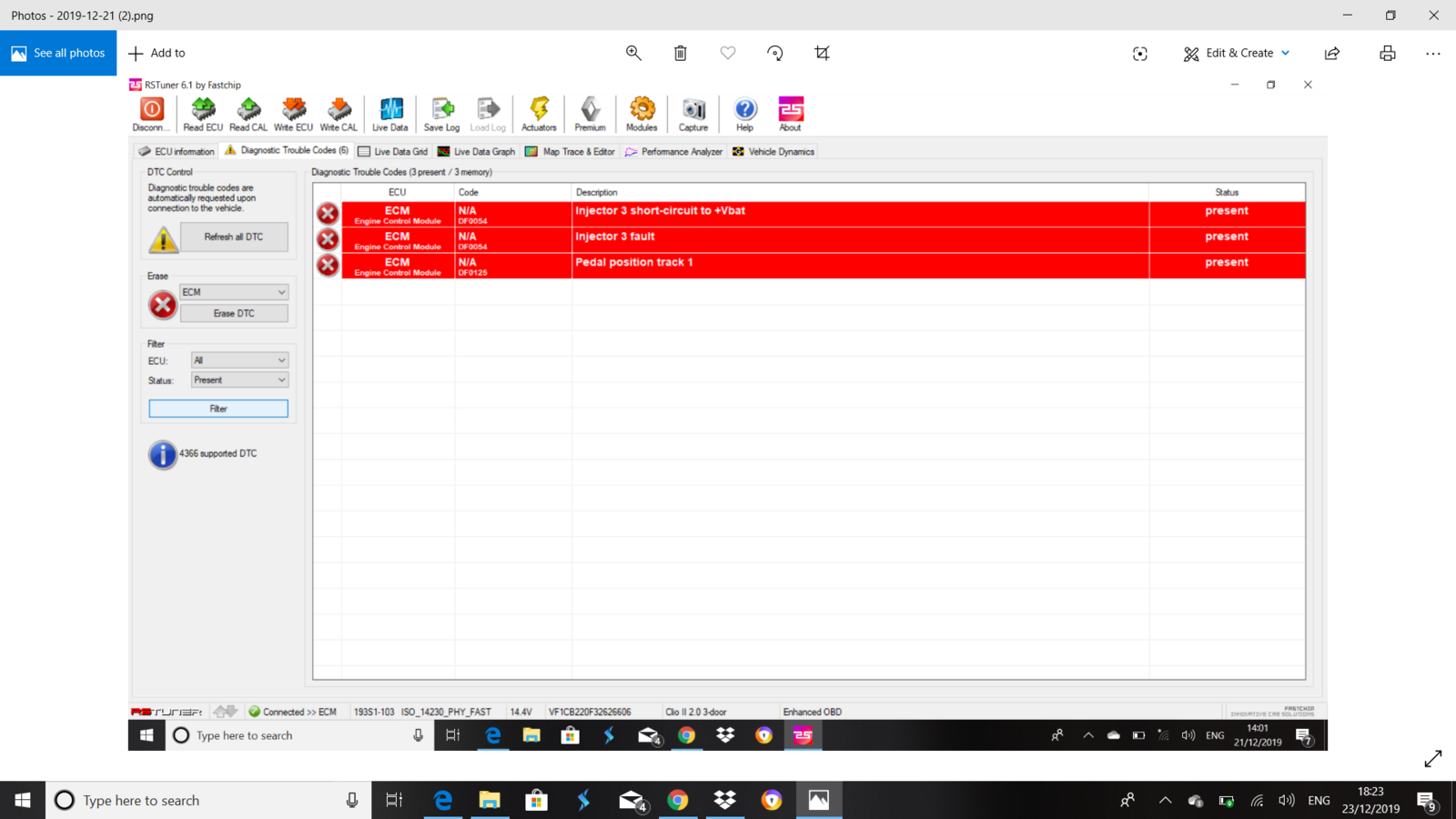Click See all photos button

pyautogui.click(x=58, y=53)
